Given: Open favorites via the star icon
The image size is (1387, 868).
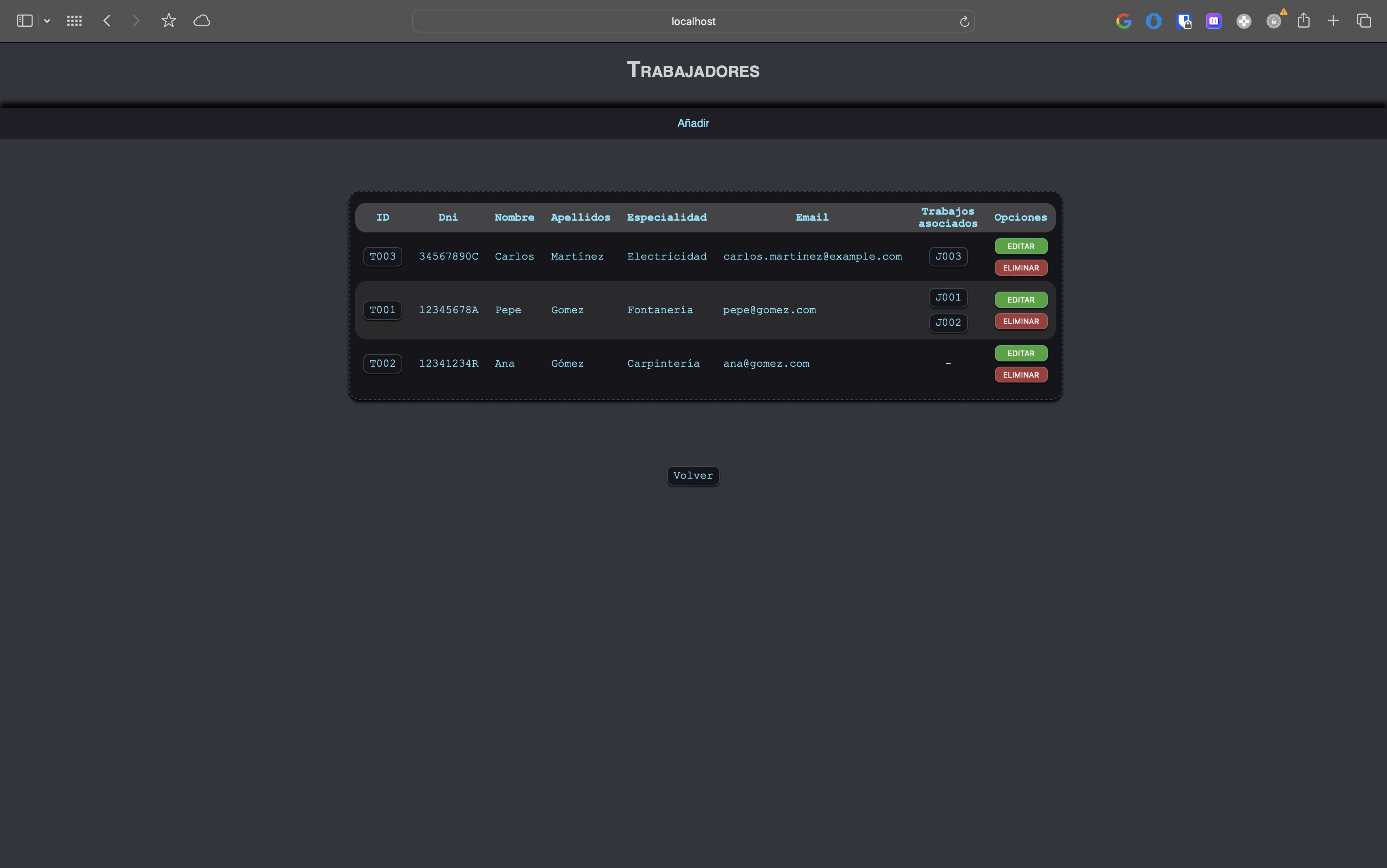Looking at the screenshot, I should pyautogui.click(x=168, y=21).
